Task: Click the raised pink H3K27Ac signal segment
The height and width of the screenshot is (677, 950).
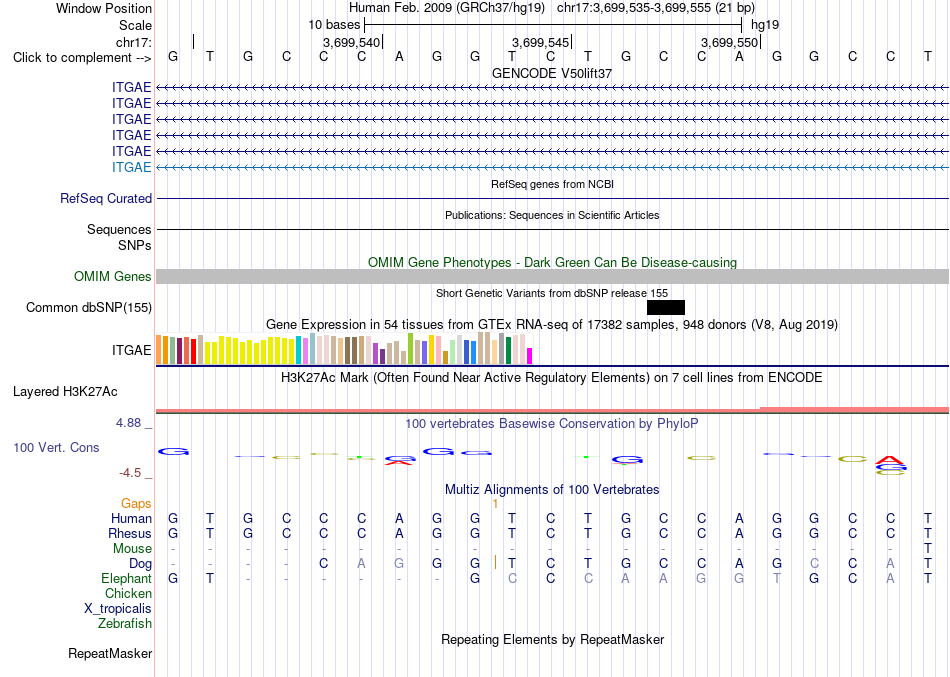Action: [x=854, y=410]
